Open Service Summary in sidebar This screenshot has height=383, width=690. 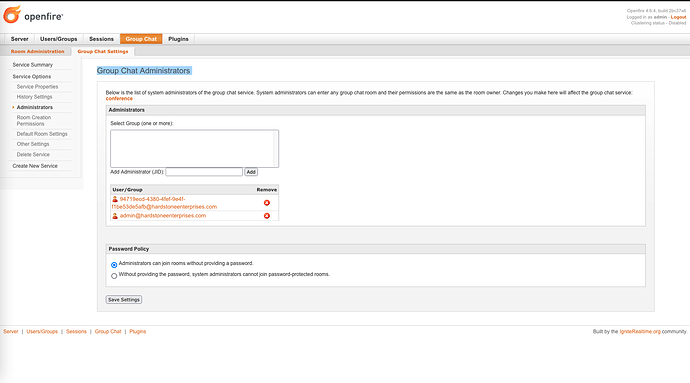coord(33,65)
